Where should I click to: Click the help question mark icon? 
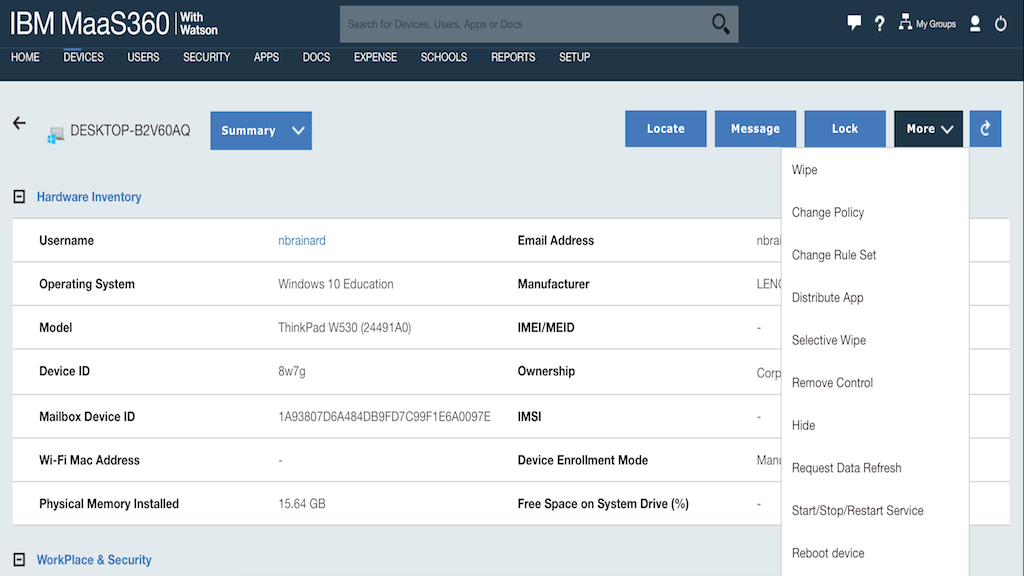pos(880,23)
